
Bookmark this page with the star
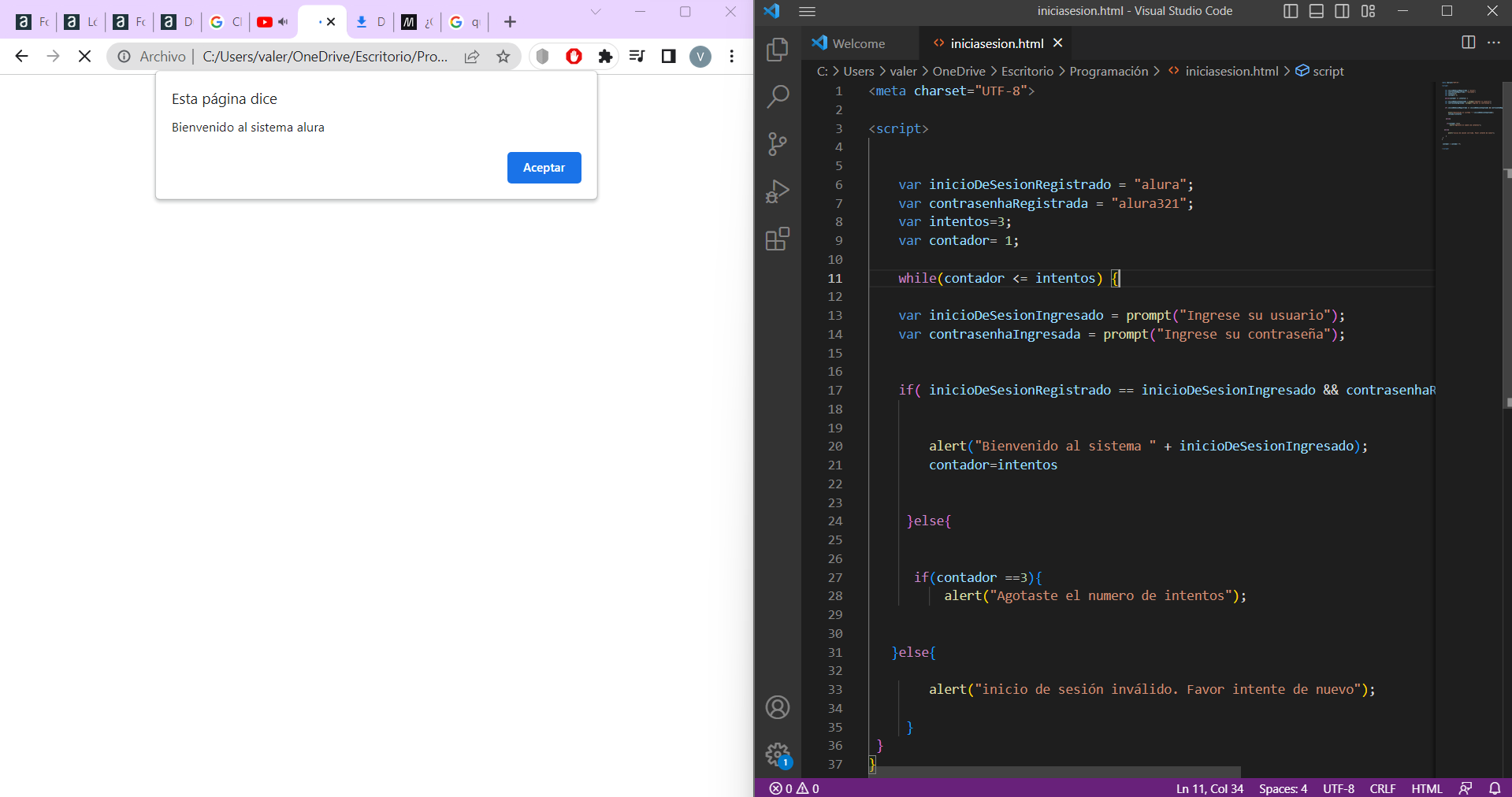coord(503,56)
